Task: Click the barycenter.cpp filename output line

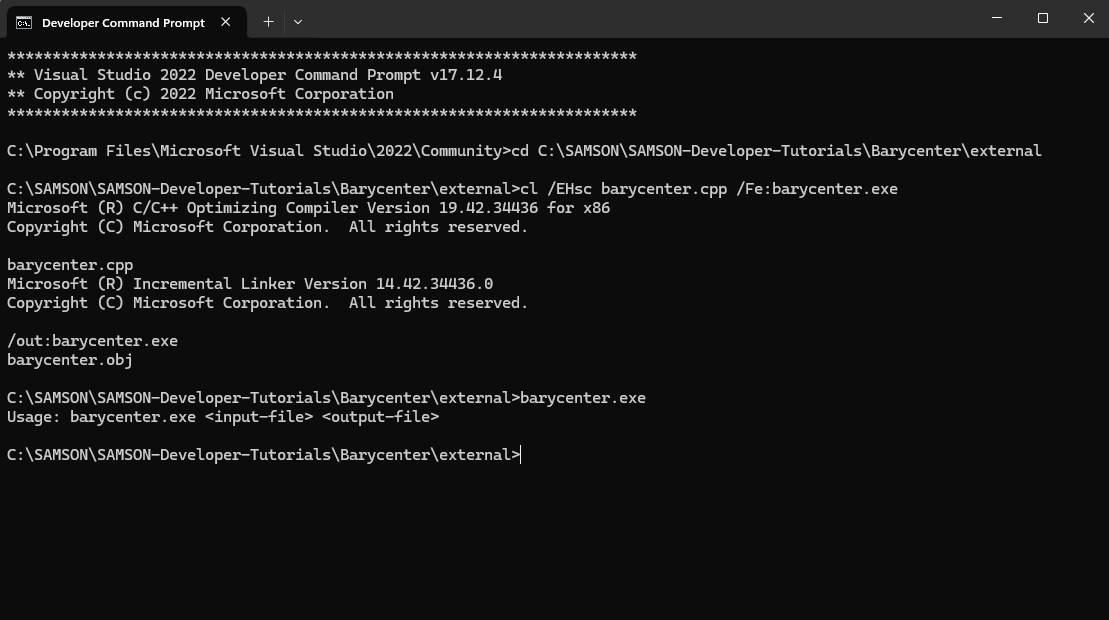Action: coord(68,264)
